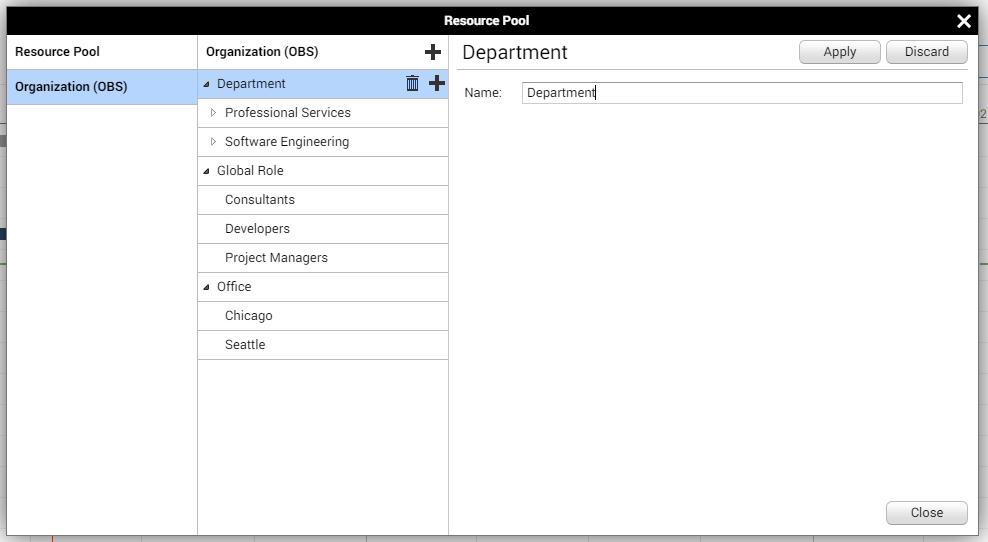This screenshot has height=542, width=988.
Task: Select Developers role
Action: [323, 229]
